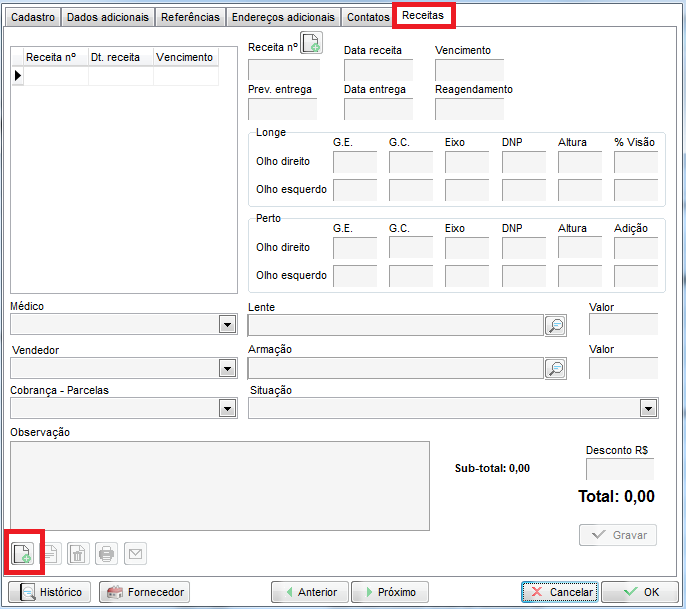
Task: Select the Contatos tab
Action: click(368, 17)
